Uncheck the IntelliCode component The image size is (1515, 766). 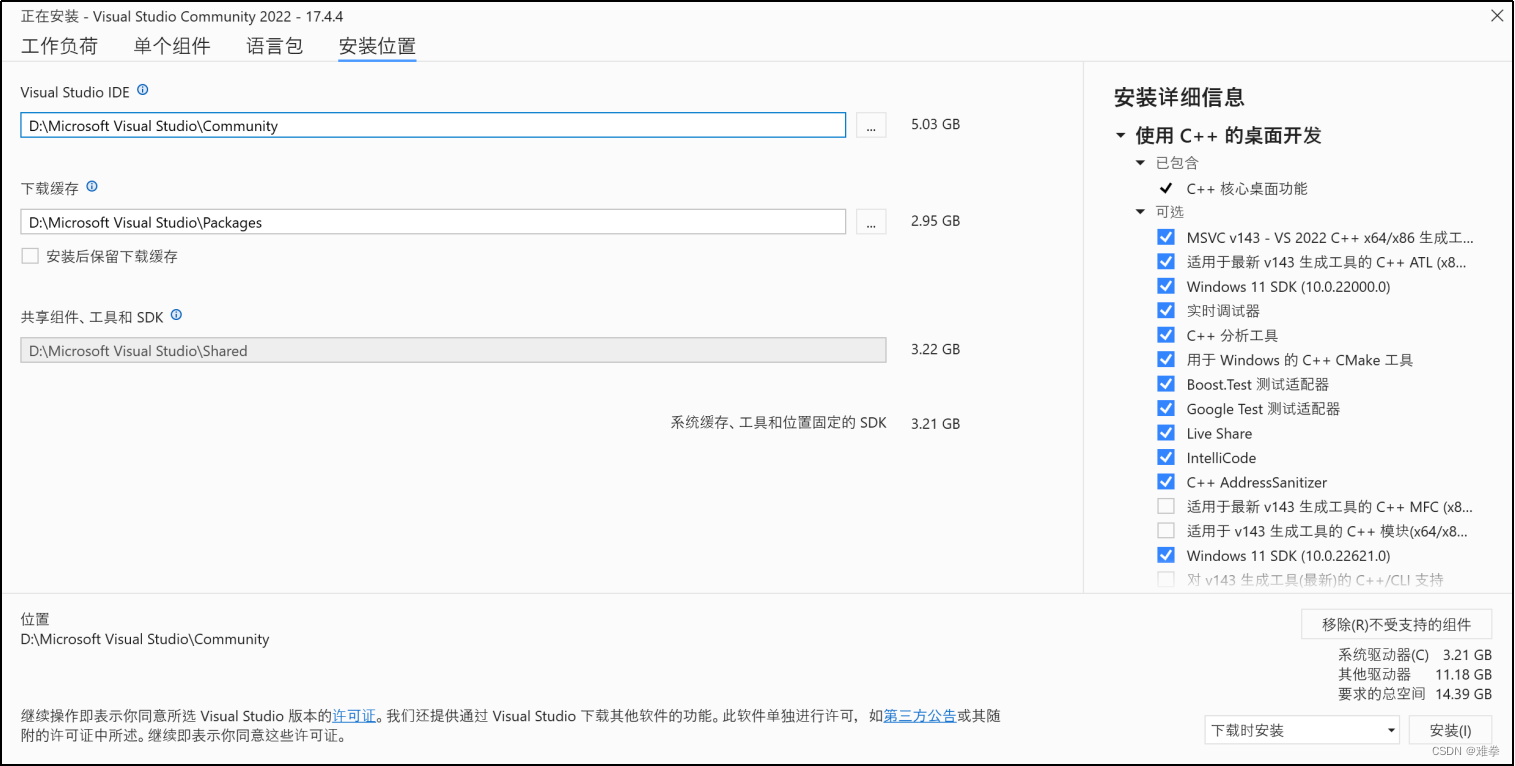1166,457
